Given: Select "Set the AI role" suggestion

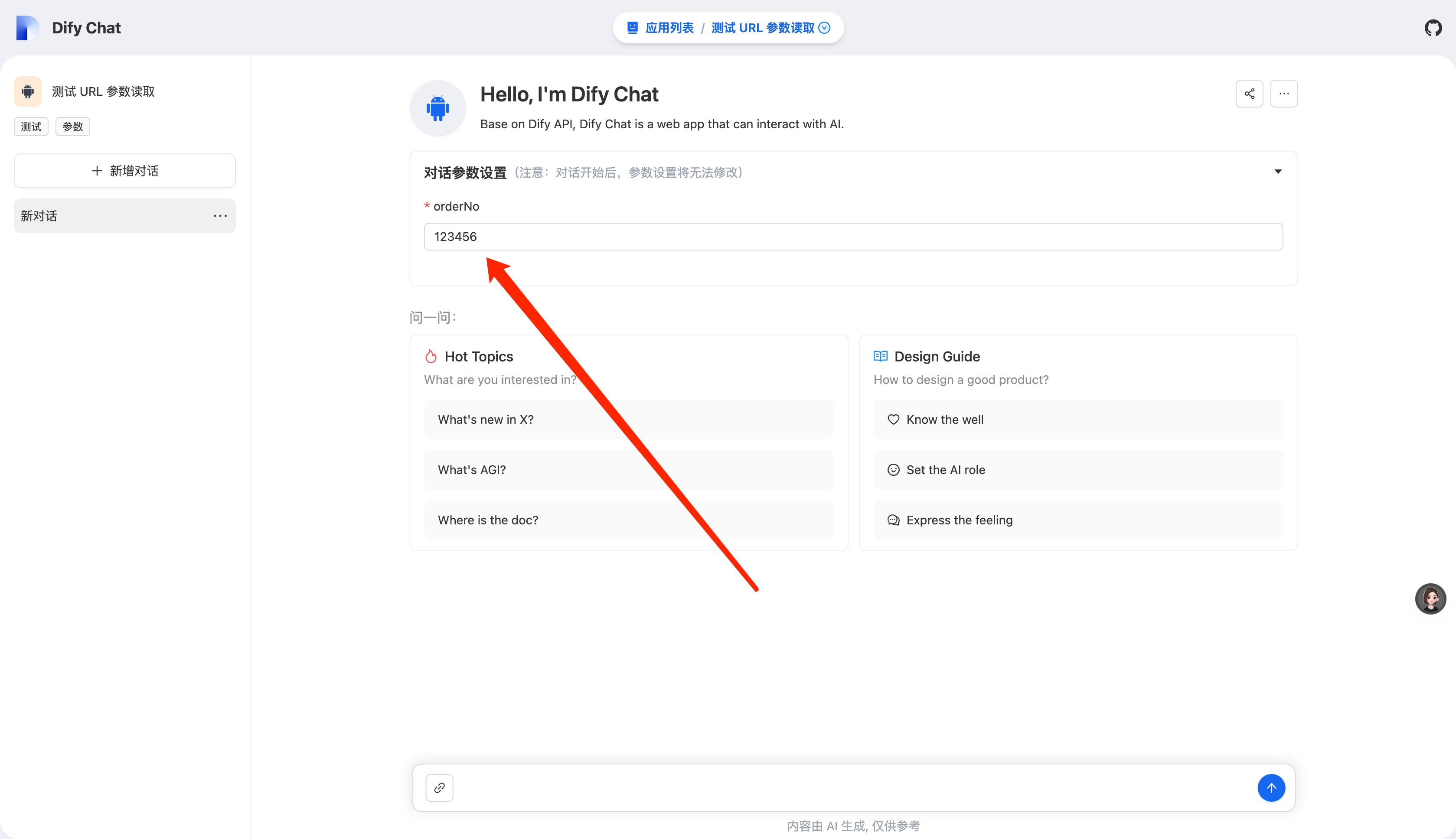Looking at the screenshot, I should [1078, 470].
